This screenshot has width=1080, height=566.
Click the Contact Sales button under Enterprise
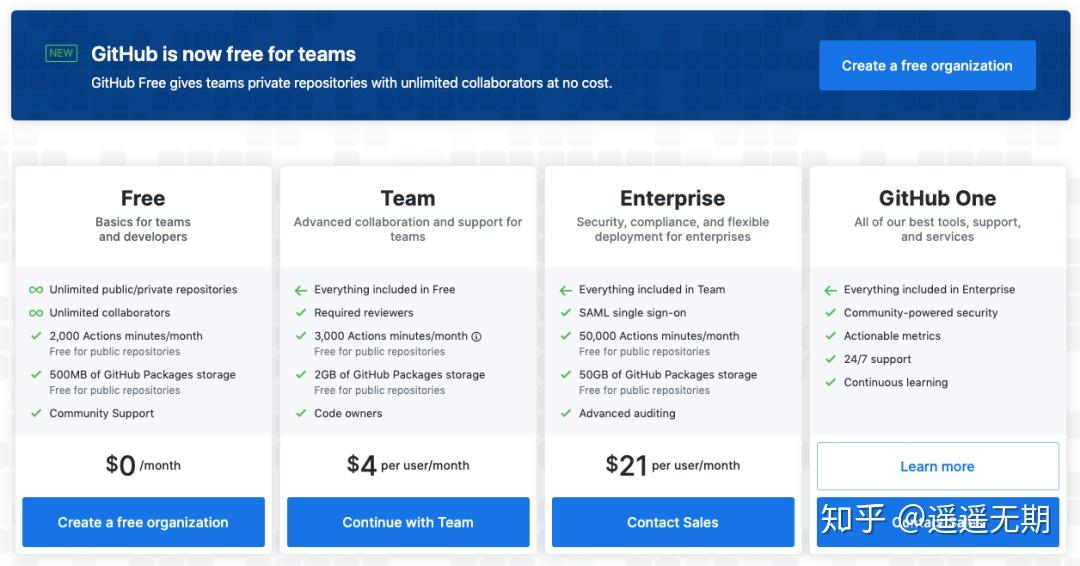pos(672,522)
